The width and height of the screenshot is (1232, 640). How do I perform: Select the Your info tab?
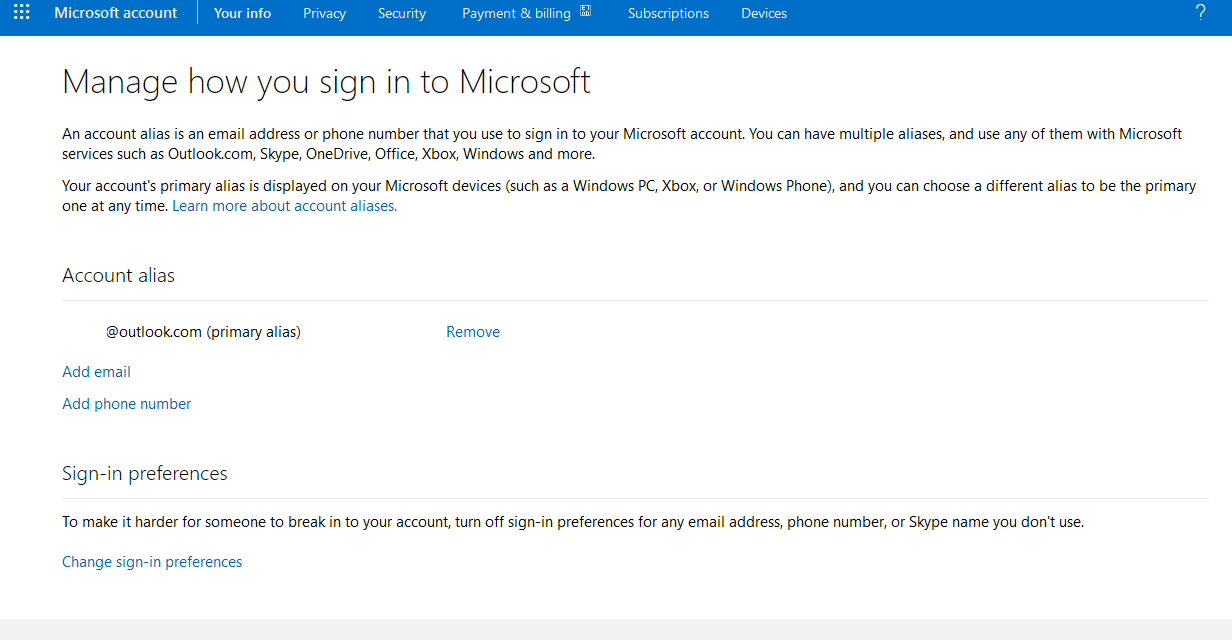pos(242,13)
